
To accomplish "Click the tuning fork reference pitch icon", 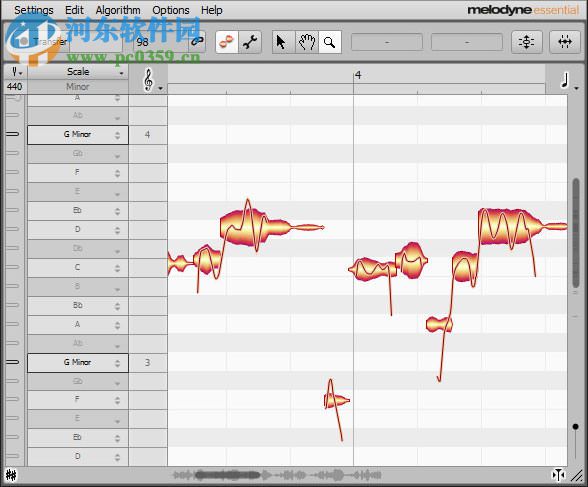I will [x=16, y=72].
